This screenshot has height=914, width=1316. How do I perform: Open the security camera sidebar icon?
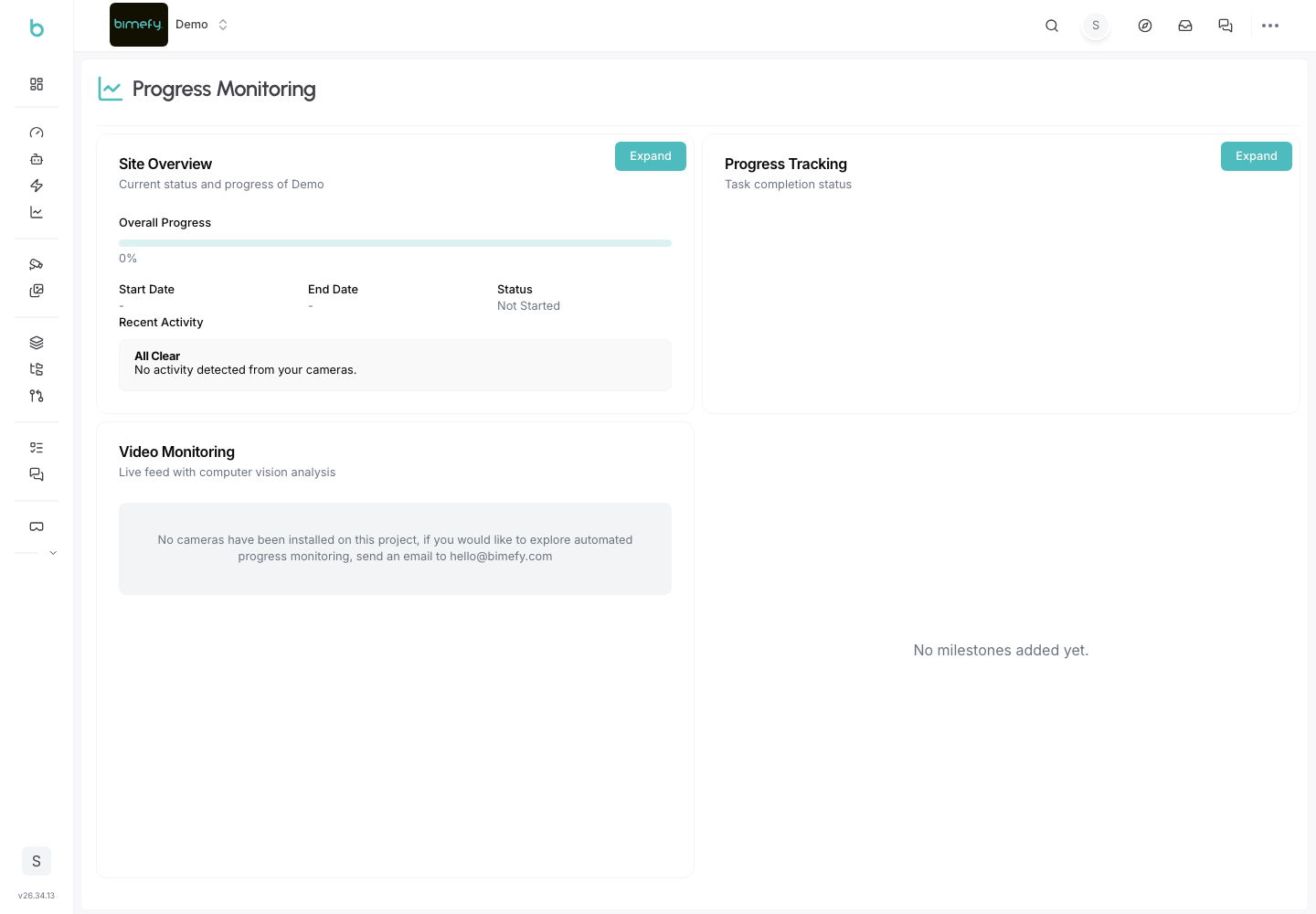pos(37,264)
